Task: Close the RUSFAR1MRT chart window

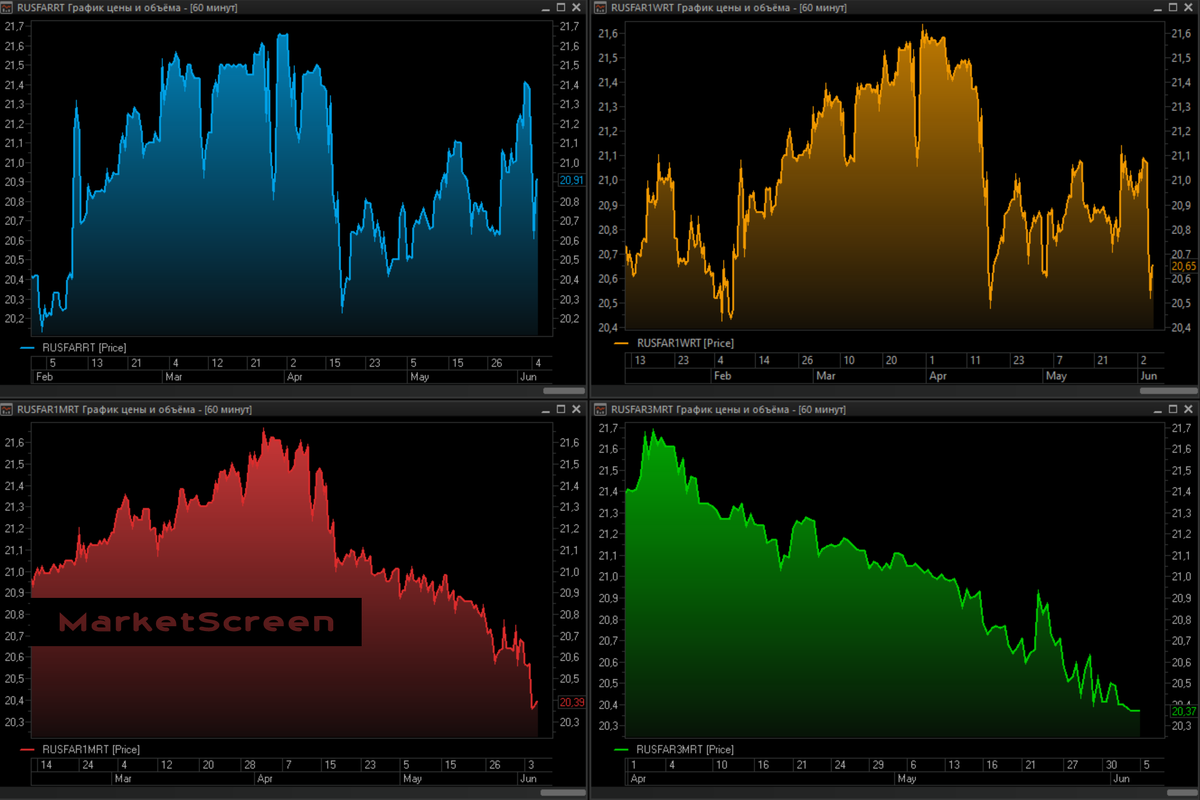Action: pyautogui.click(x=576, y=409)
